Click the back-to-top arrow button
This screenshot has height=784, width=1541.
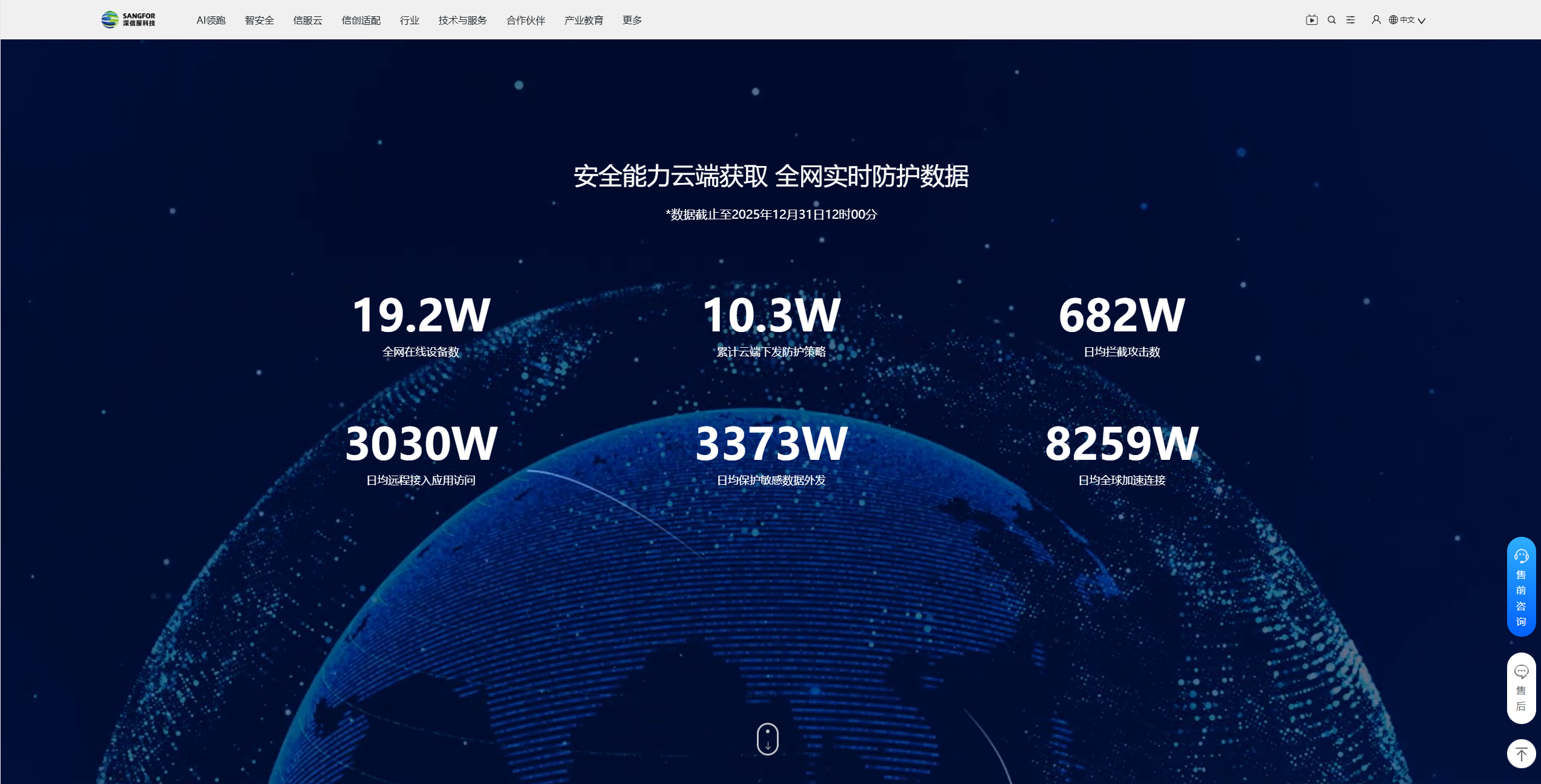(1521, 754)
